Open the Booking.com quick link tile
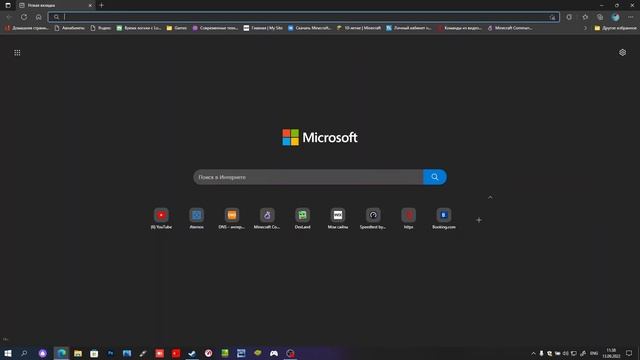The image size is (640, 360). point(444,215)
